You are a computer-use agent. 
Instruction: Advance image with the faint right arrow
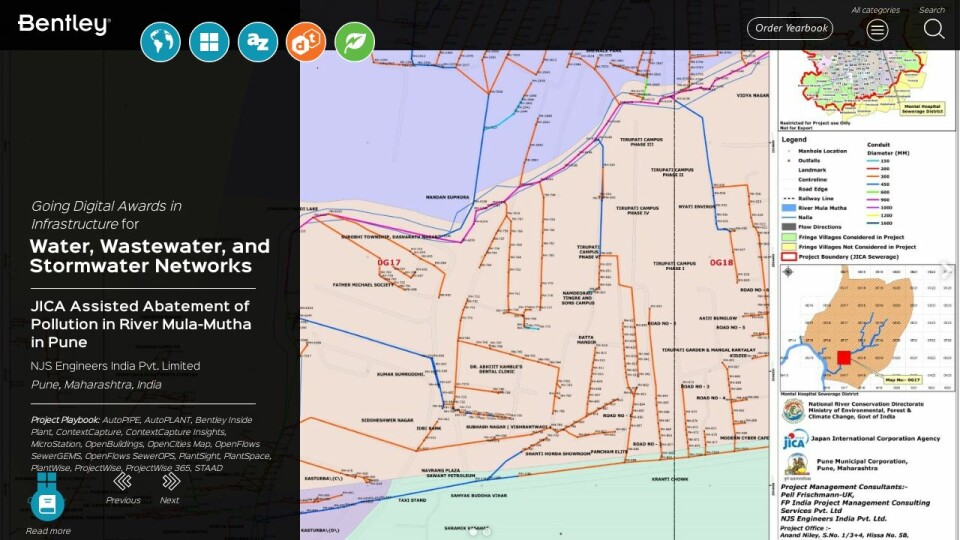click(x=947, y=270)
